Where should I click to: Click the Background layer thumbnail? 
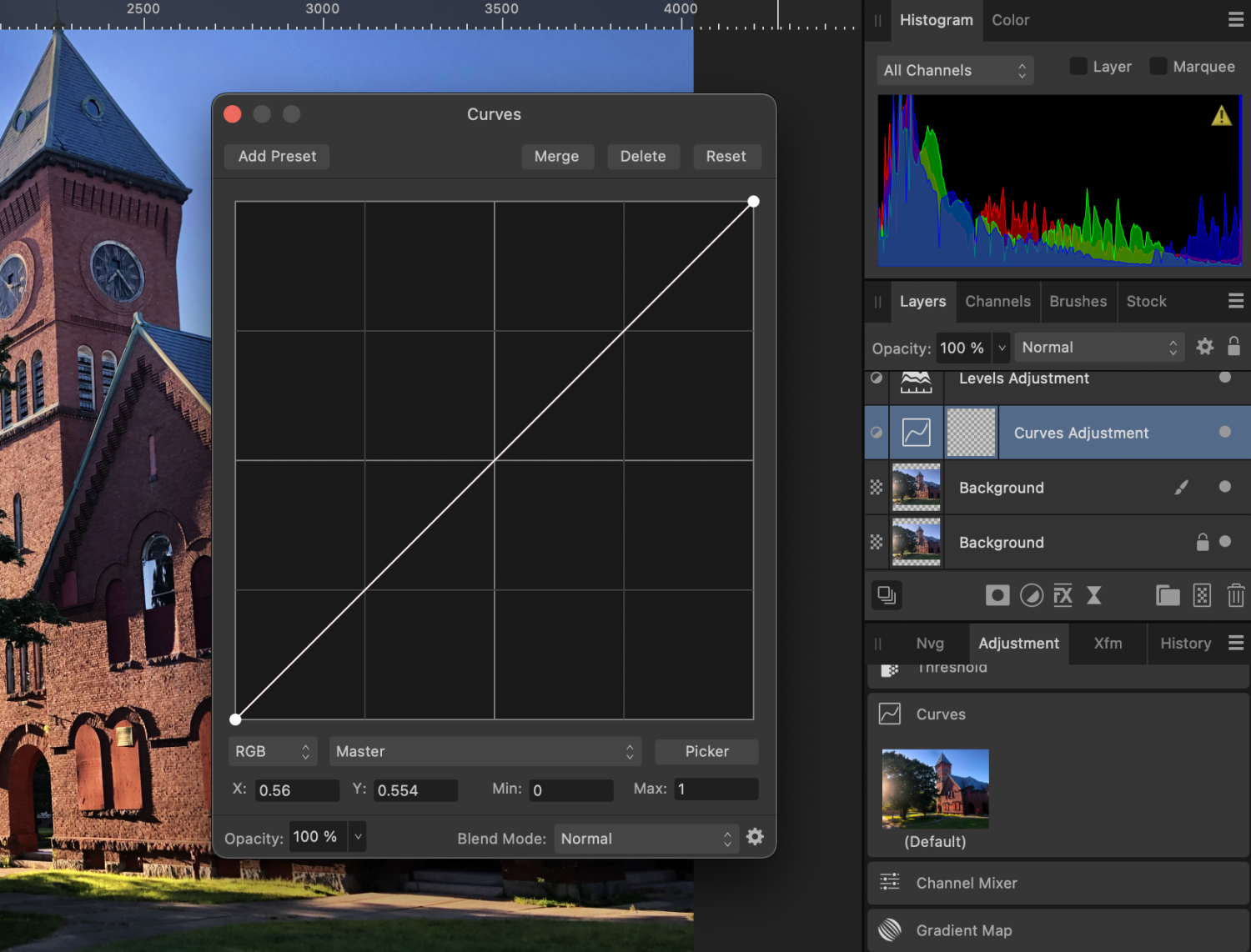pos(916,488)
